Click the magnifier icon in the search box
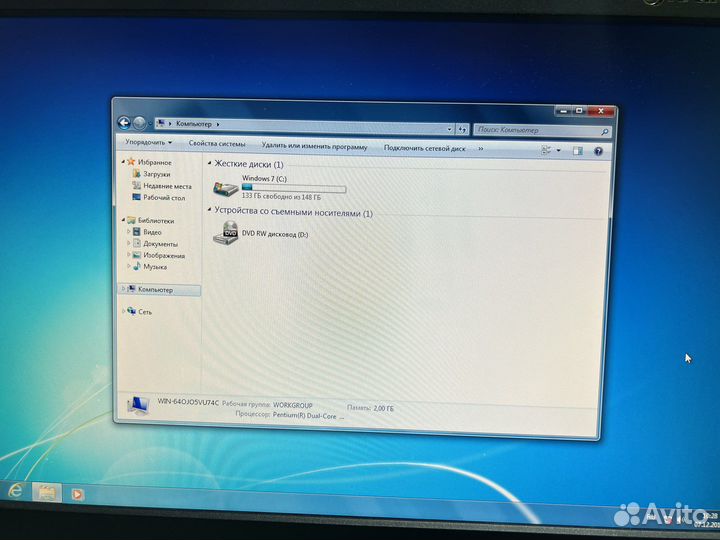720x540 pixels. (605, 133)
